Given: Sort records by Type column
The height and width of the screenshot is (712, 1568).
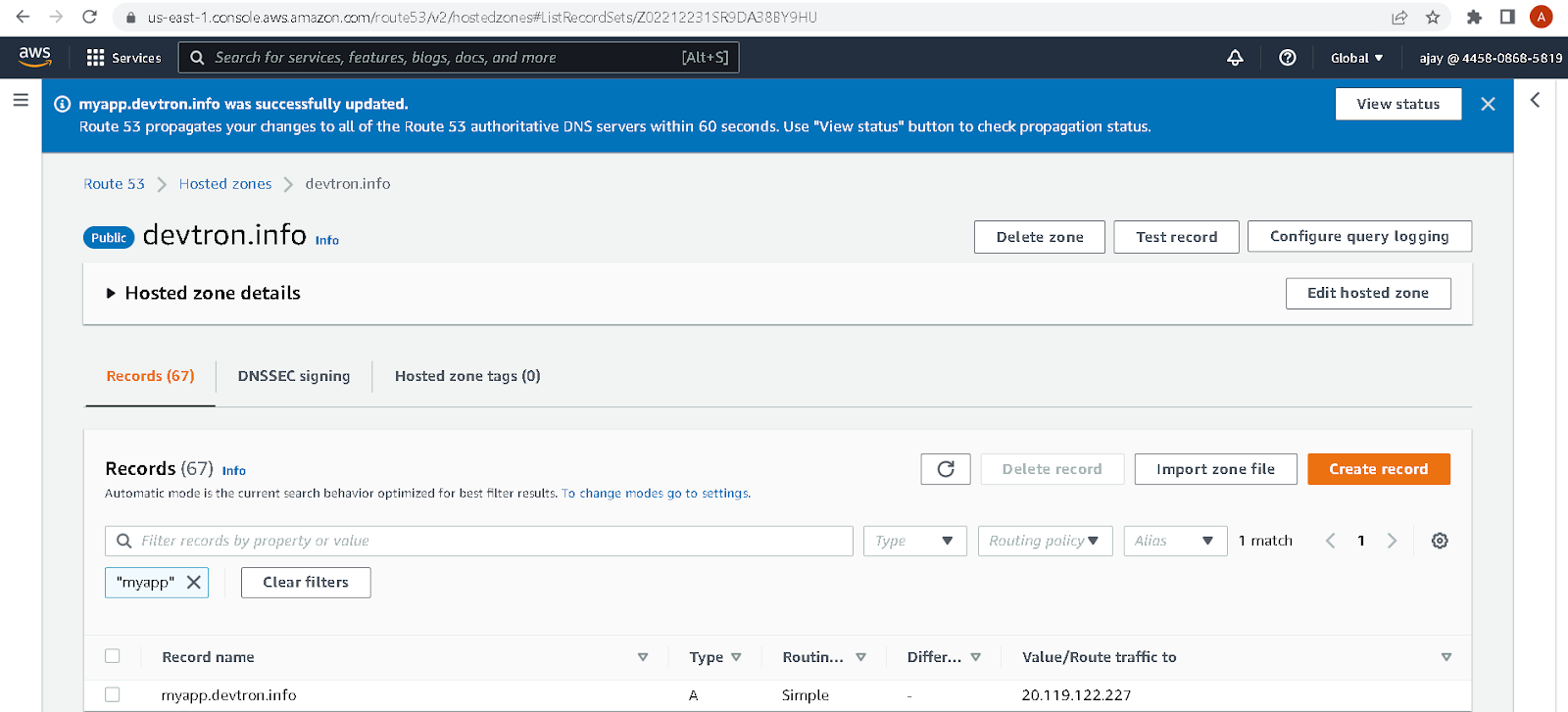Looking at the screenshot, I should tap(736, 657).
